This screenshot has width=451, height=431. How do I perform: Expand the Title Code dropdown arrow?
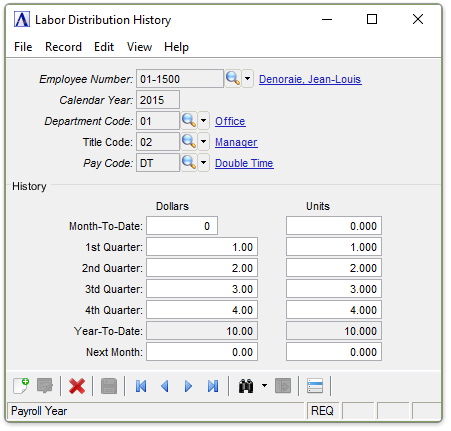tap(203, 142)
